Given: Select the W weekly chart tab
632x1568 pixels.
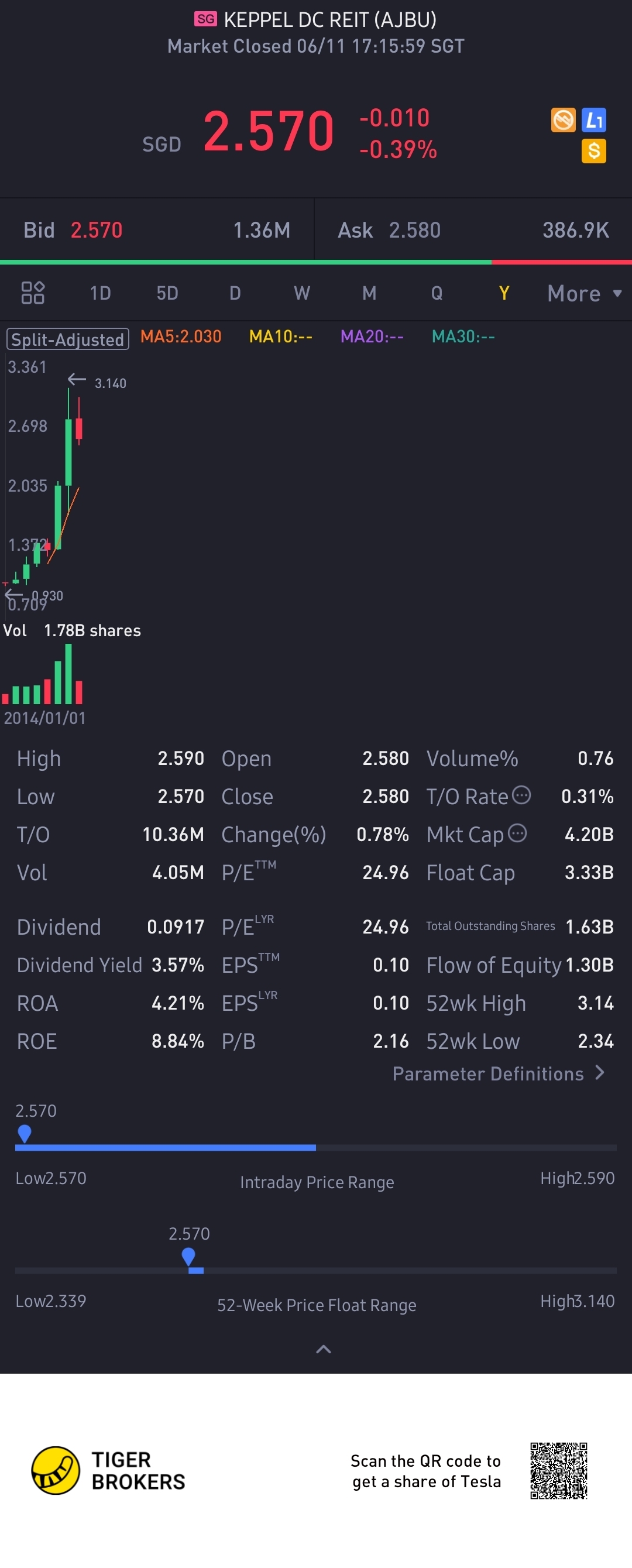Looking at the screenshot, I should (x=302, y=293).
